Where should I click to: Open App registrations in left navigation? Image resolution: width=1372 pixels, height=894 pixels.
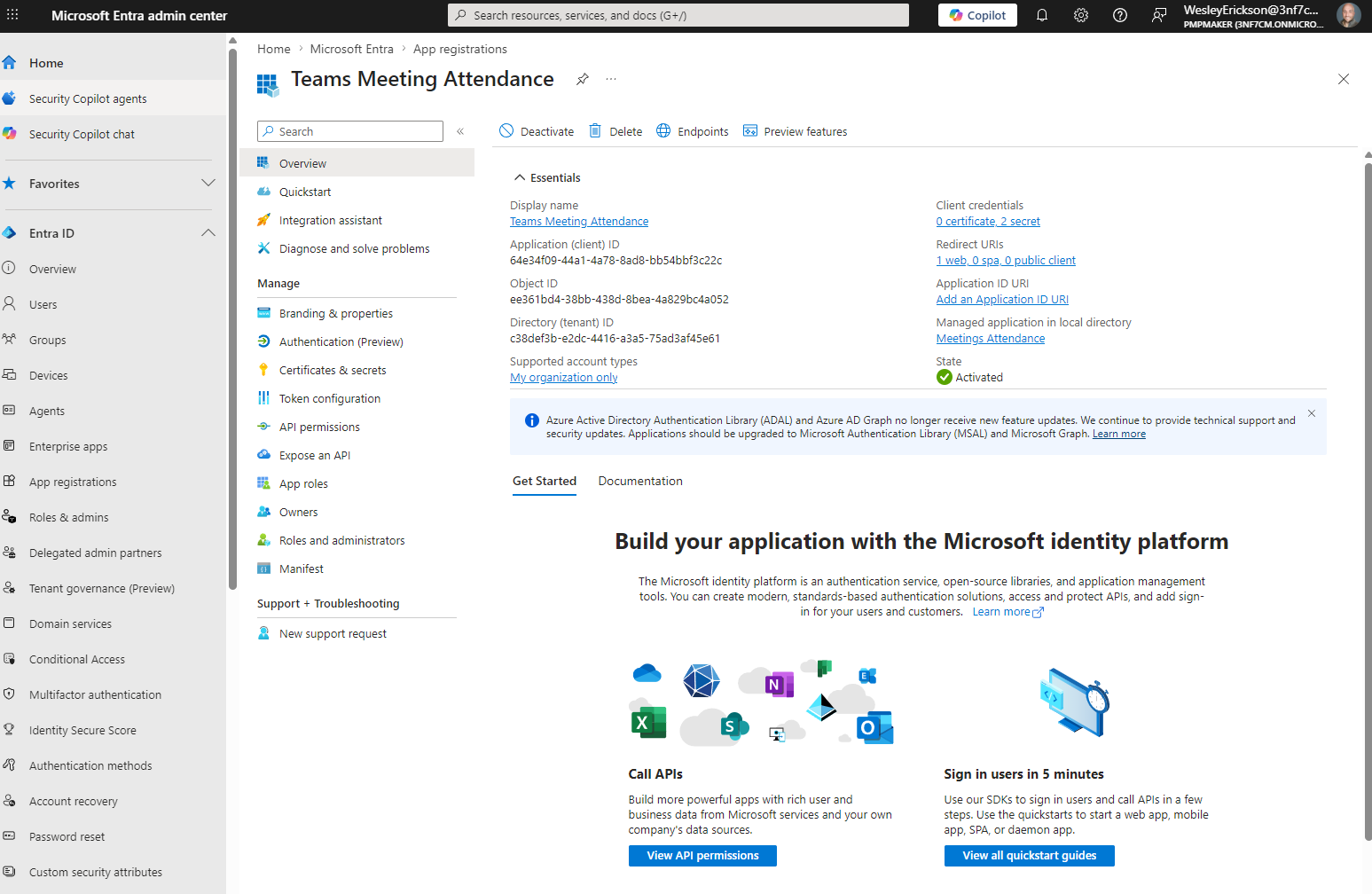113,482
